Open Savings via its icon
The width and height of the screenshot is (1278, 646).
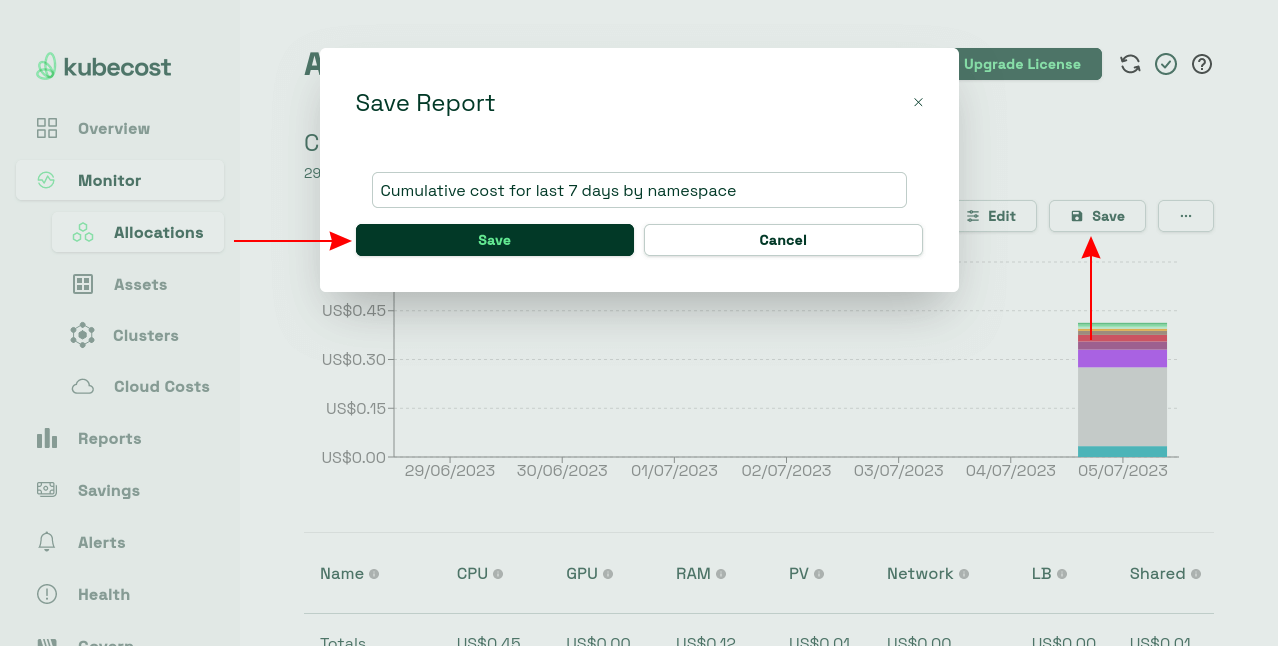coord(46,490)
